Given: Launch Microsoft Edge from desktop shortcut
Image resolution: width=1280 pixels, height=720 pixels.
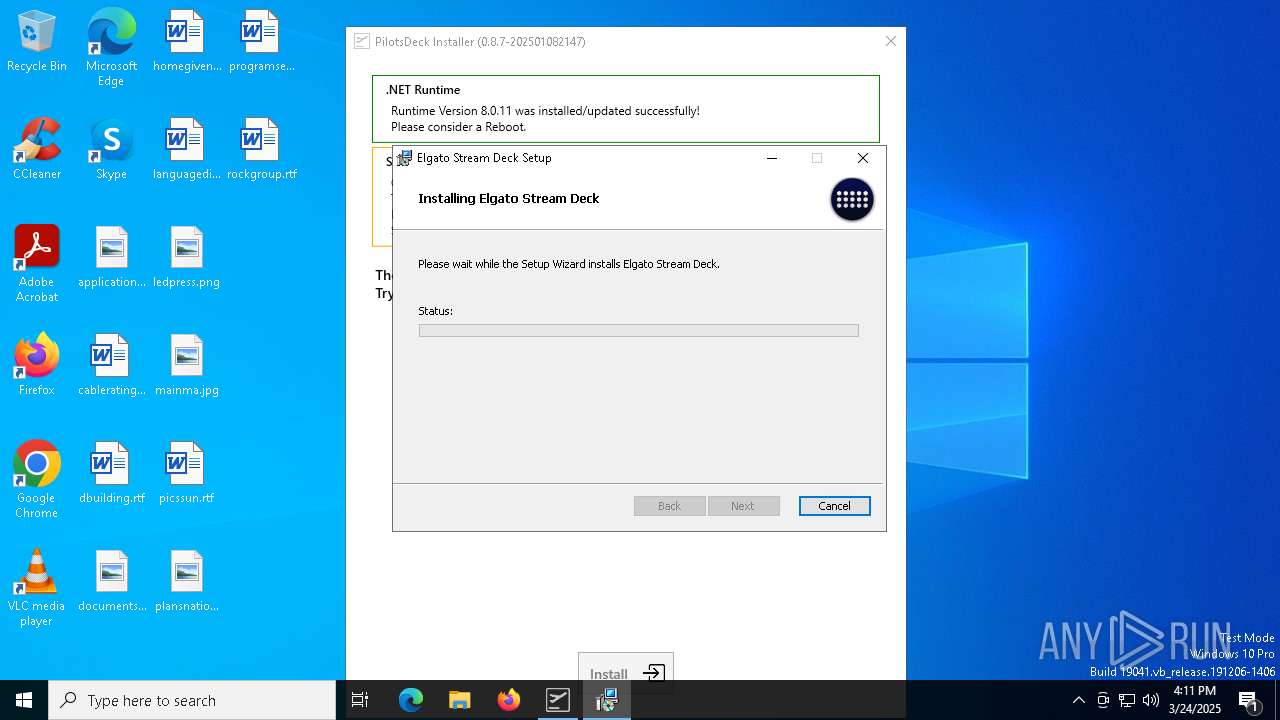Looking at the screenshot, I should pyautogui.click(x=111, y=47).
